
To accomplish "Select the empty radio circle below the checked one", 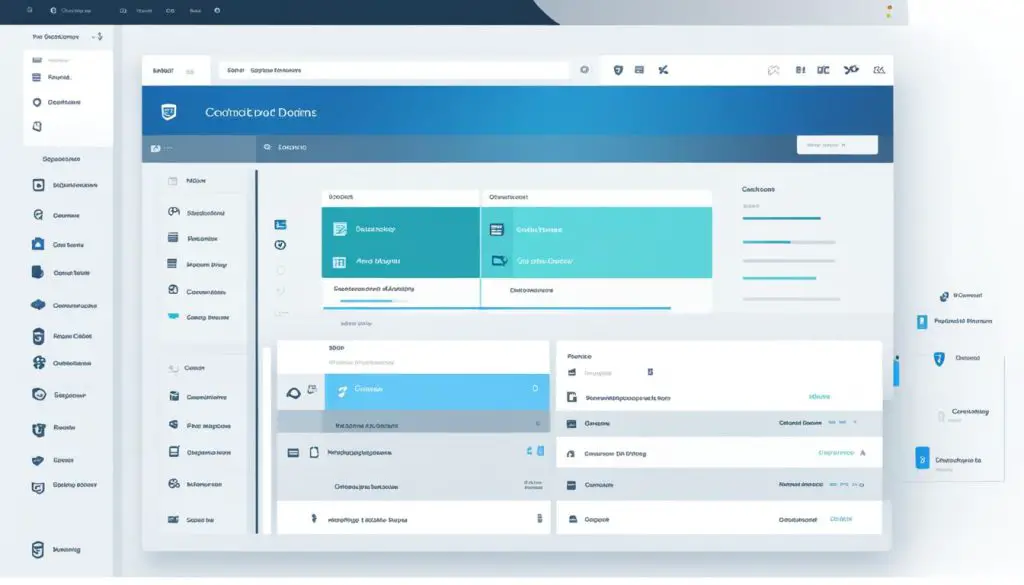I will [280, 269].
